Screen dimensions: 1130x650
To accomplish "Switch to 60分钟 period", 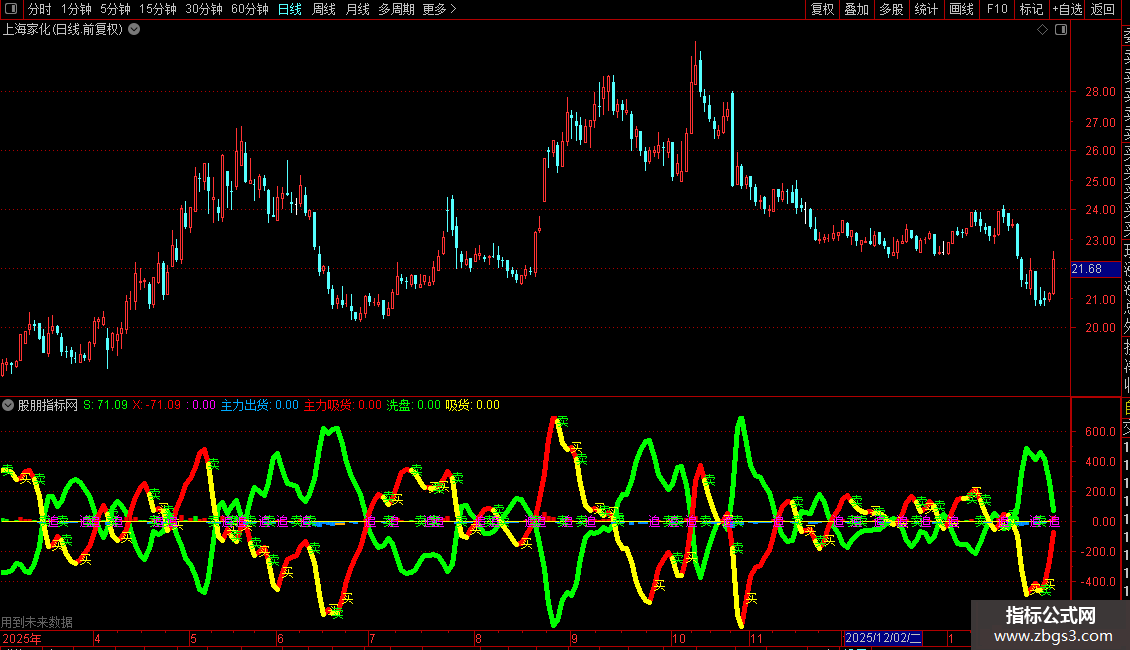I will [x=250, y=9].
